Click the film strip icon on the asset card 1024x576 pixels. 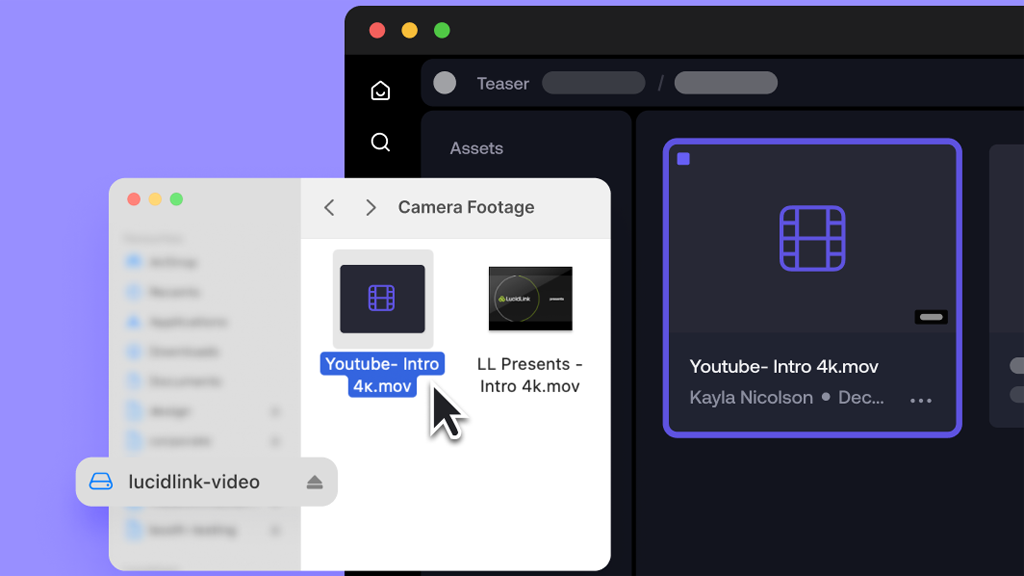coord(812,238)
